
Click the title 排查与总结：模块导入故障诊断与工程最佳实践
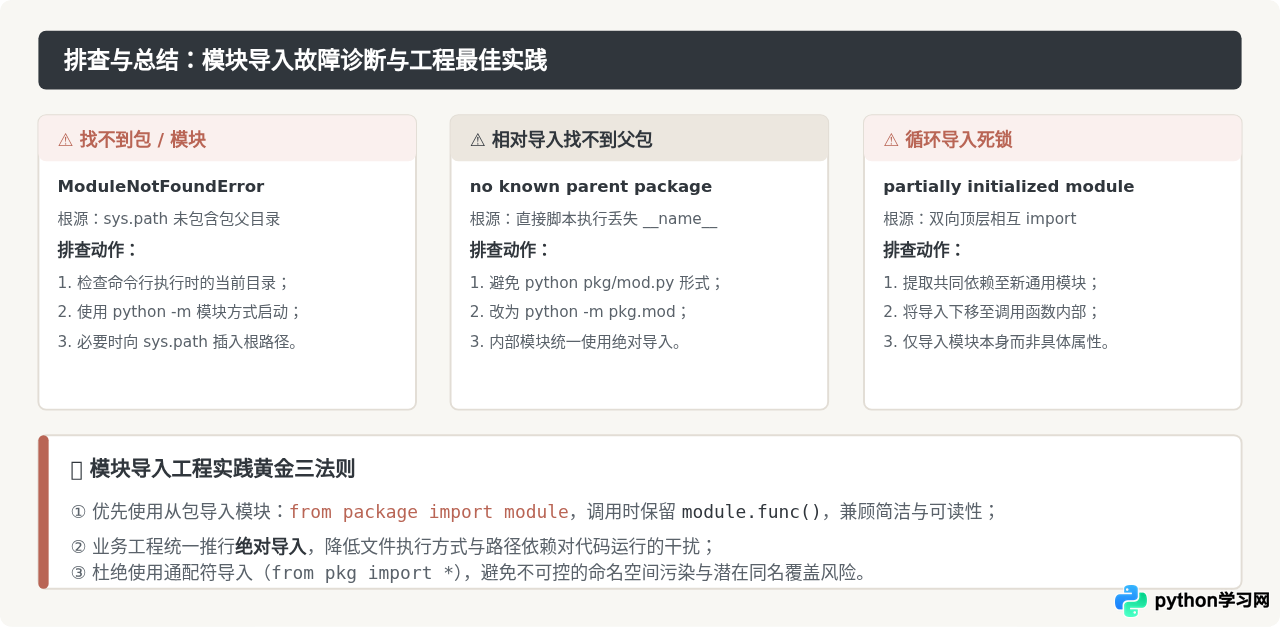(305, 60)
